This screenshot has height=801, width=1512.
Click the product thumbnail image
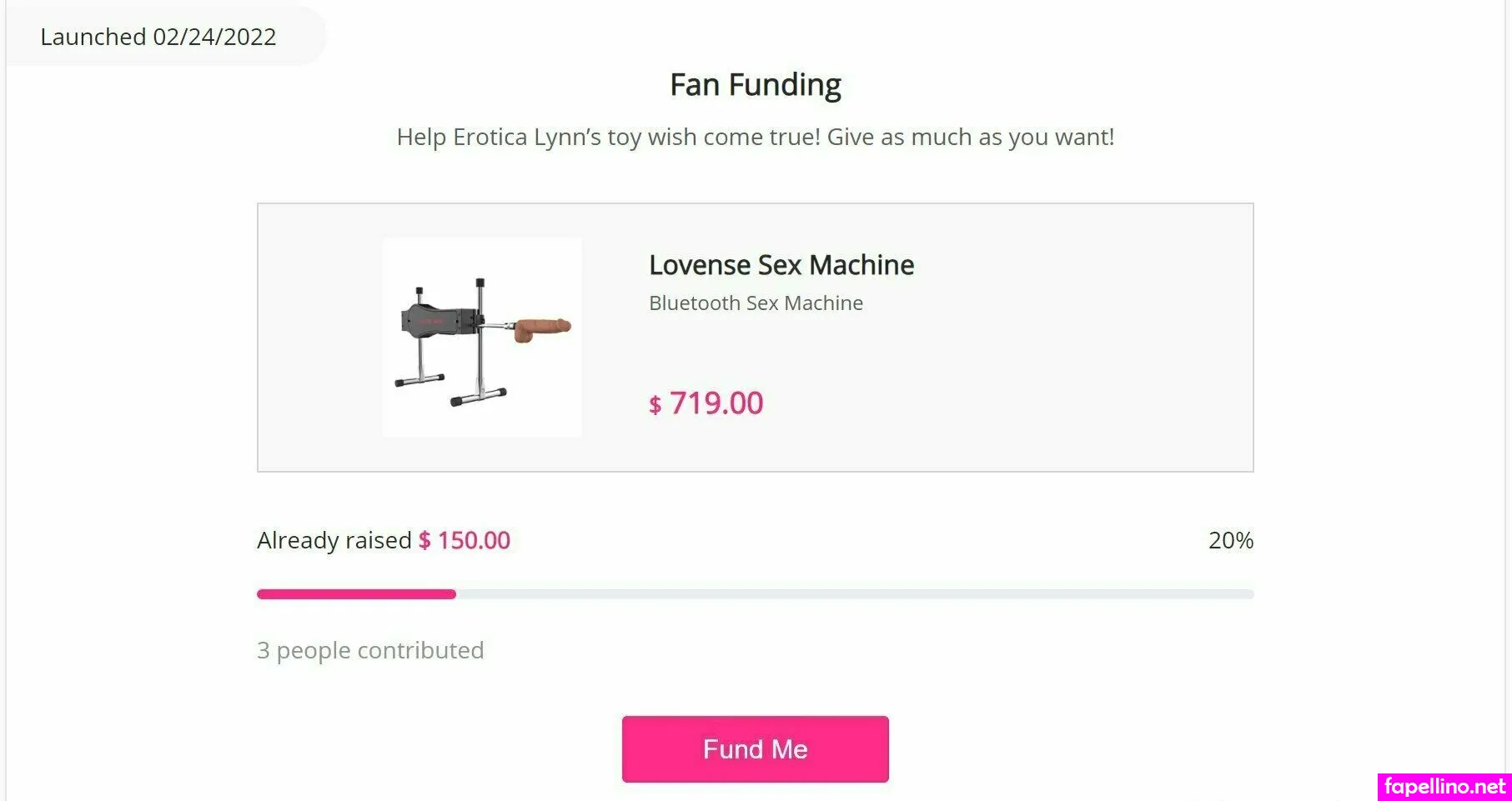482,338
